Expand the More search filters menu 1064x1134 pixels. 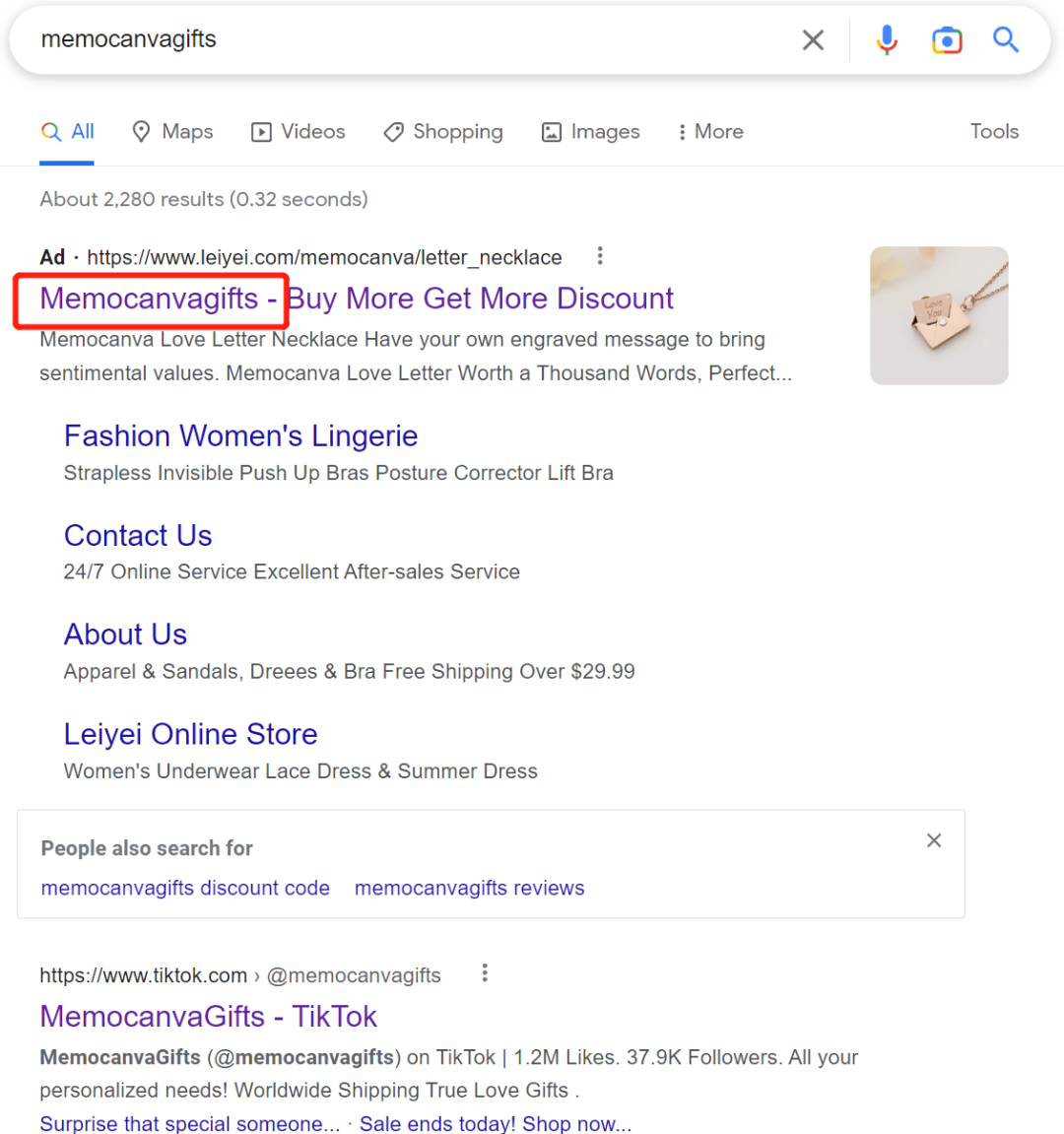click(x=710, y=132)
